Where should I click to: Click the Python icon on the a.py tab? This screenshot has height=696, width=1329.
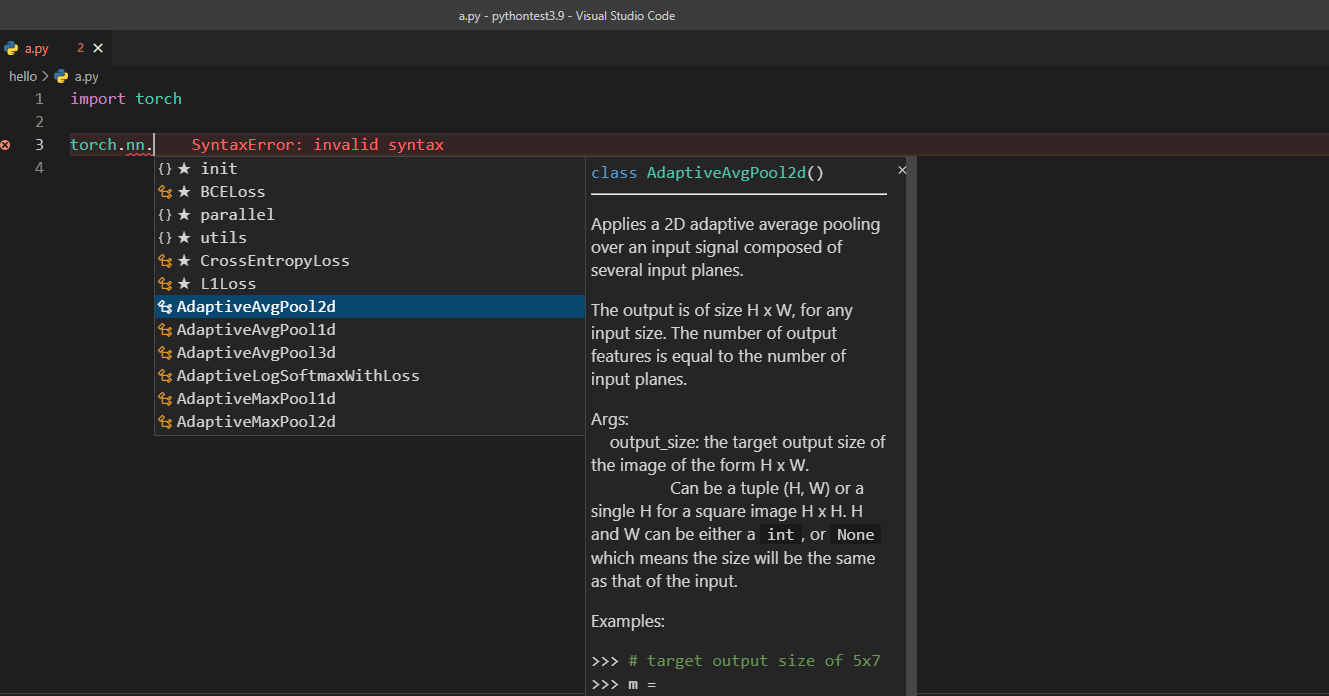10,47
